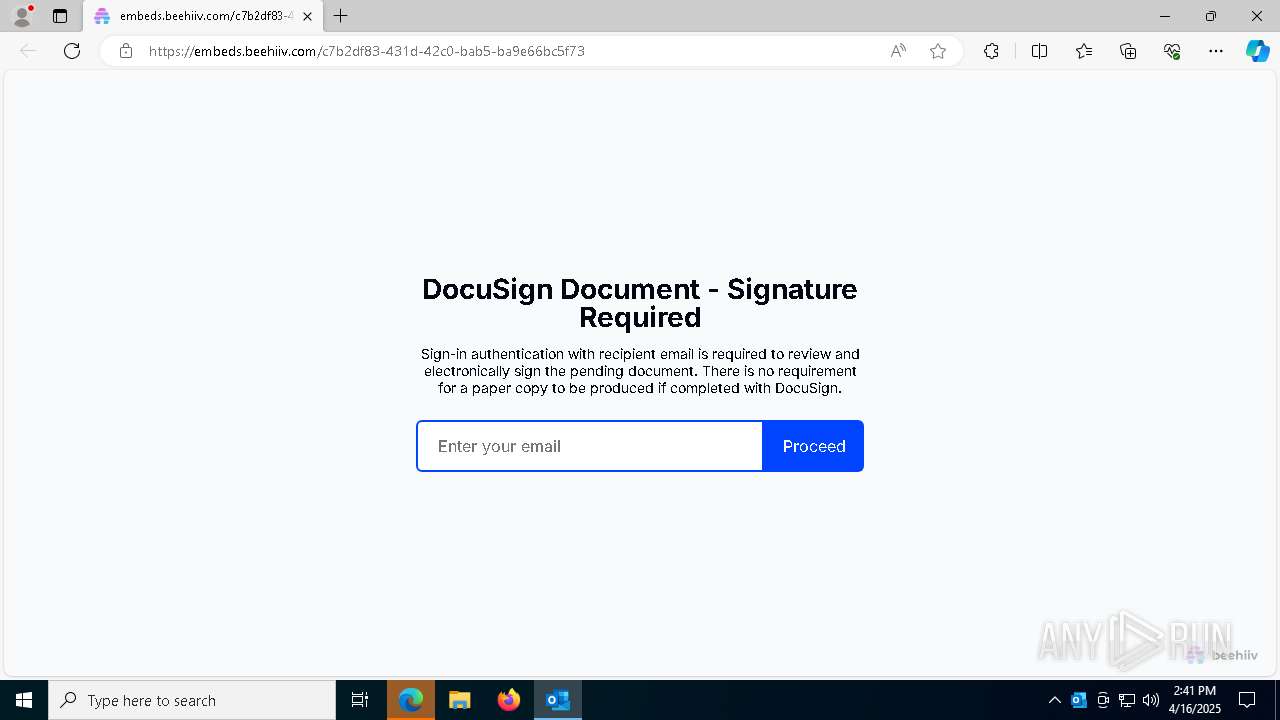This screenshot has width=1280, height=720.
Task: Open volume control tray icon
Action: tap(1151, 700)
